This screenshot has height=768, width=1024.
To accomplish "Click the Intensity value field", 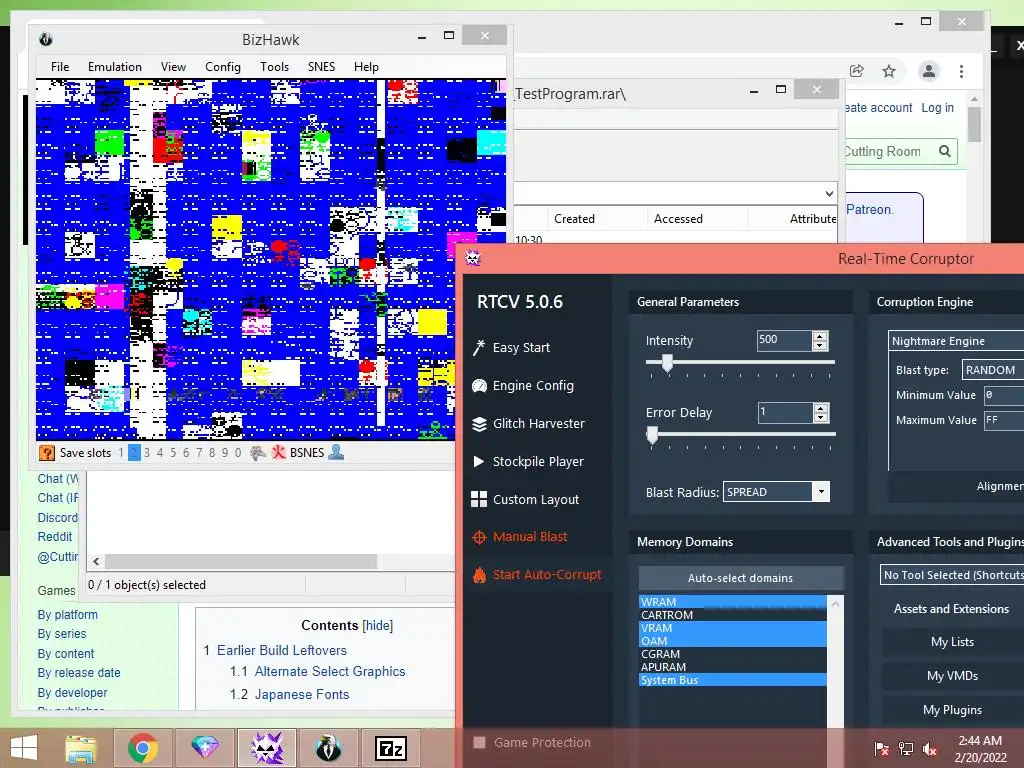I will [x=784, y=340].
